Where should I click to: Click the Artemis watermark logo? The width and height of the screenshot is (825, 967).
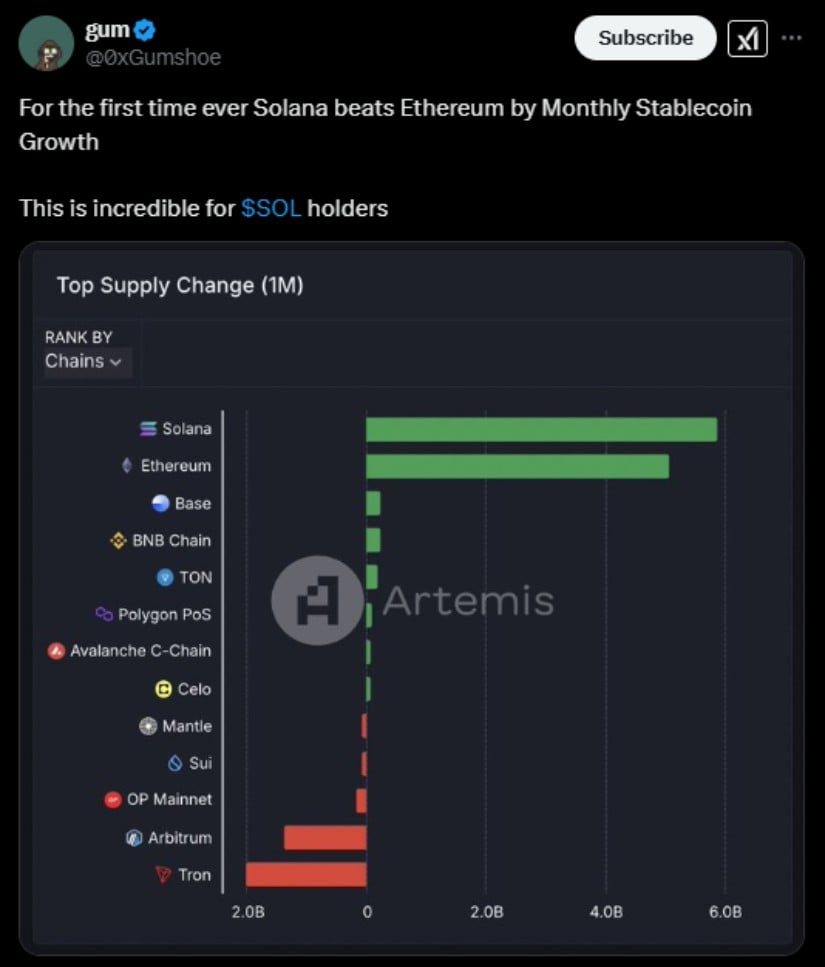pos(318,600)
